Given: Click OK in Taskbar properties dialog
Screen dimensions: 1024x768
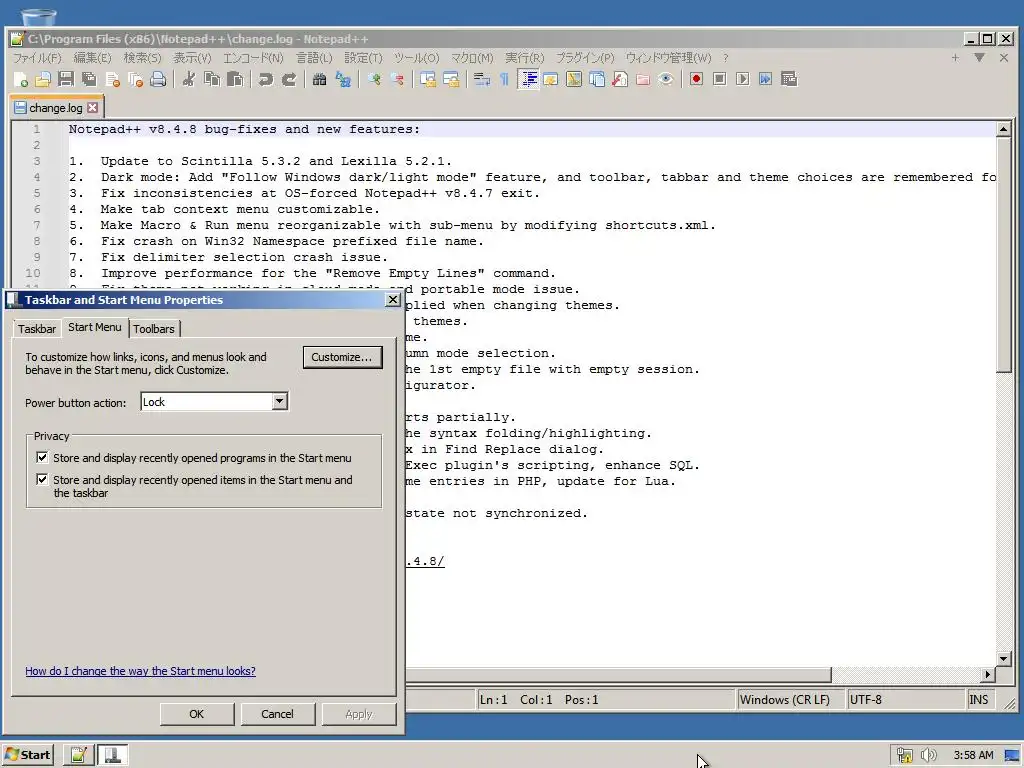Looking at the screenshot, I should (x=197, y=714).
